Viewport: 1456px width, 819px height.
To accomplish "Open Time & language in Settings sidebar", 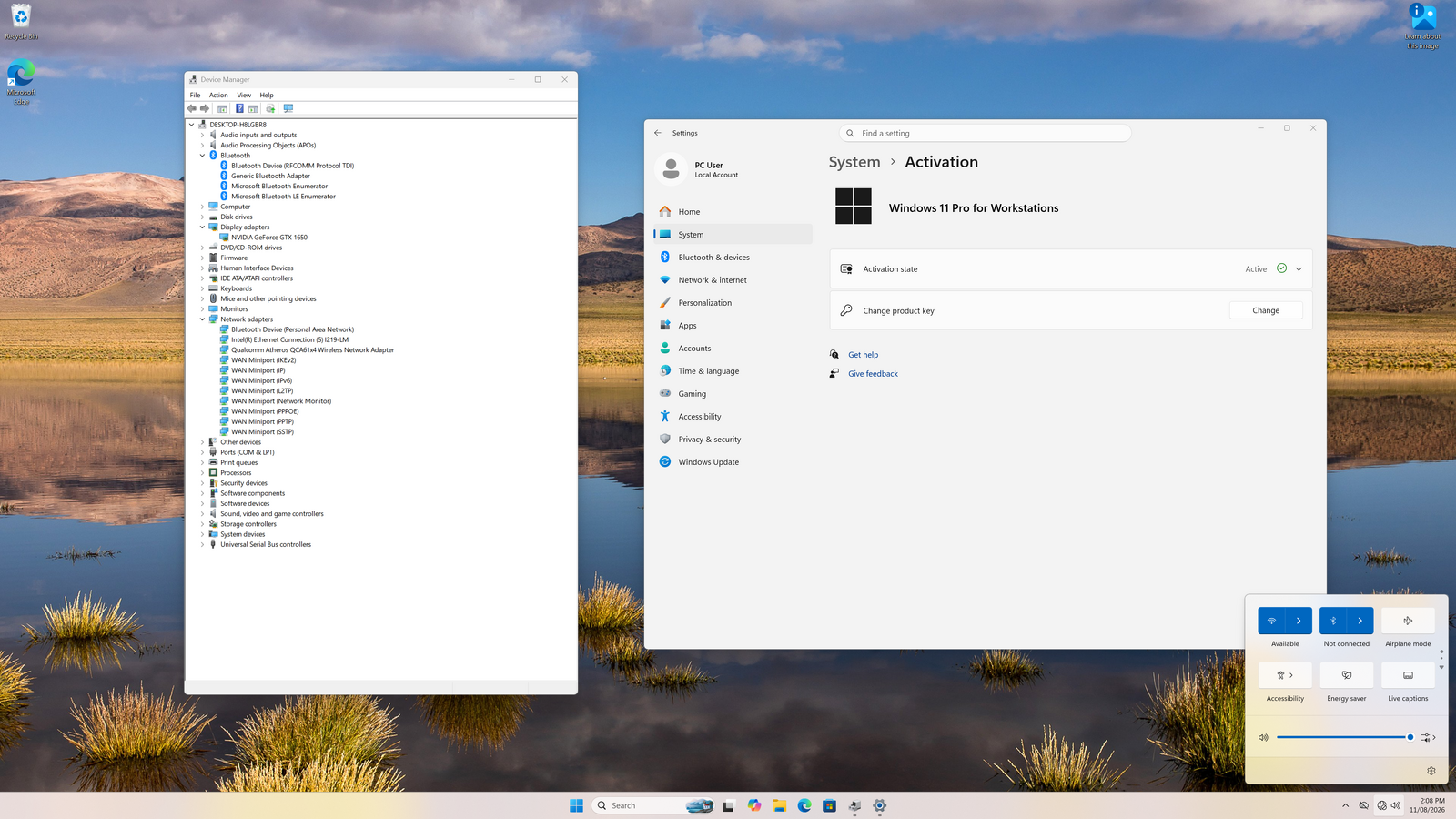I will (733, 371).
